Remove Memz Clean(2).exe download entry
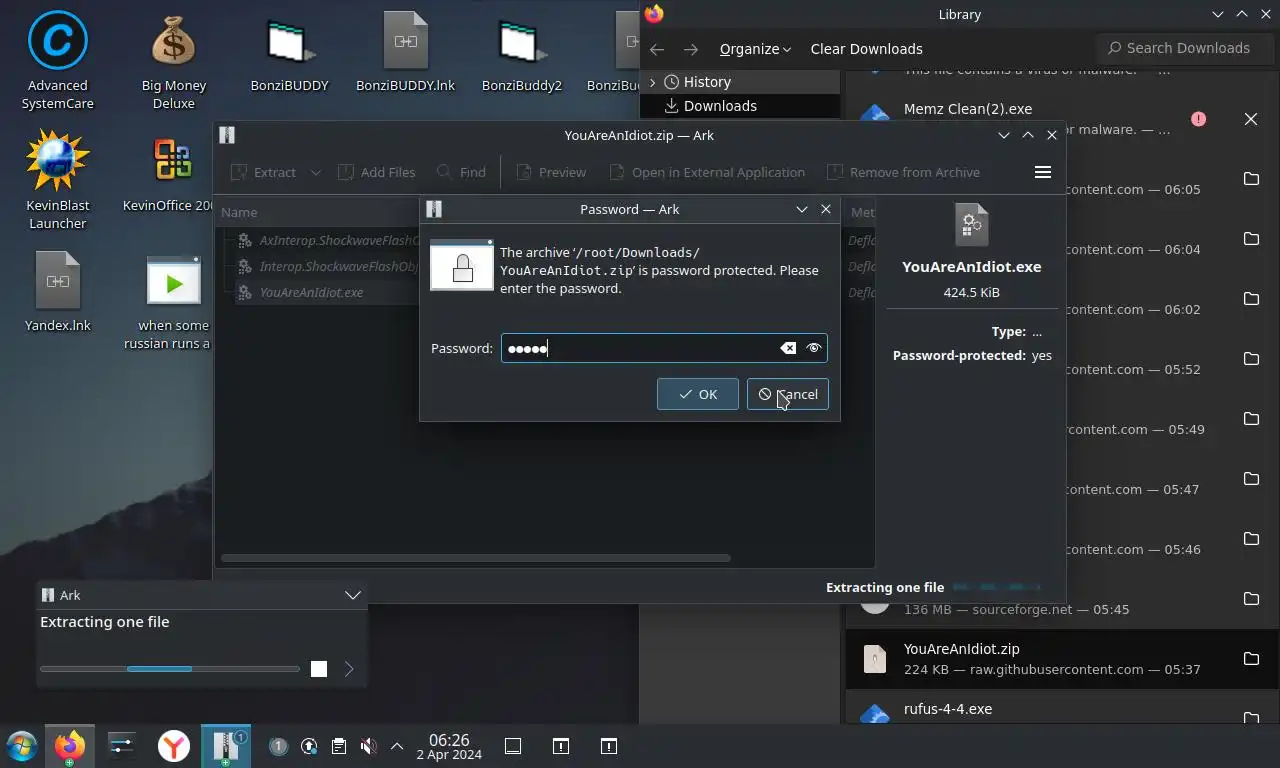 [1251, 119]
